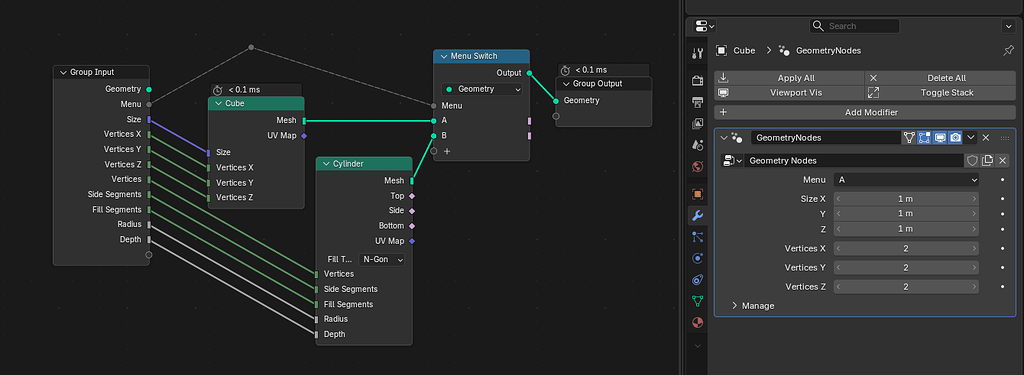Open the properties editor type dropdown
This screenshot has width=1024, height=375.
click(705, 26)
